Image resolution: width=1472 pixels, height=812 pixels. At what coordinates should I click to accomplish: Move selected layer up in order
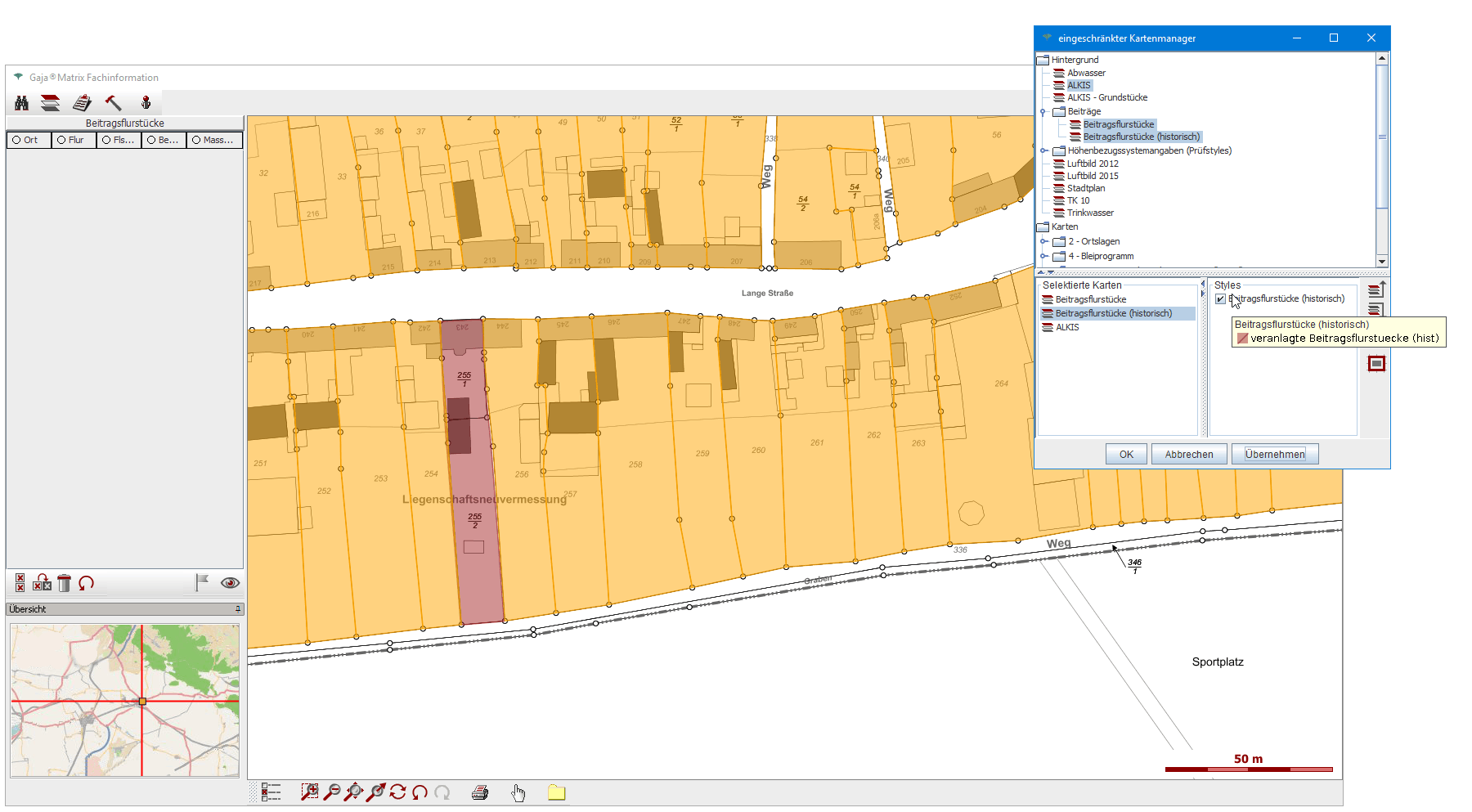(x=1376, y=289)
